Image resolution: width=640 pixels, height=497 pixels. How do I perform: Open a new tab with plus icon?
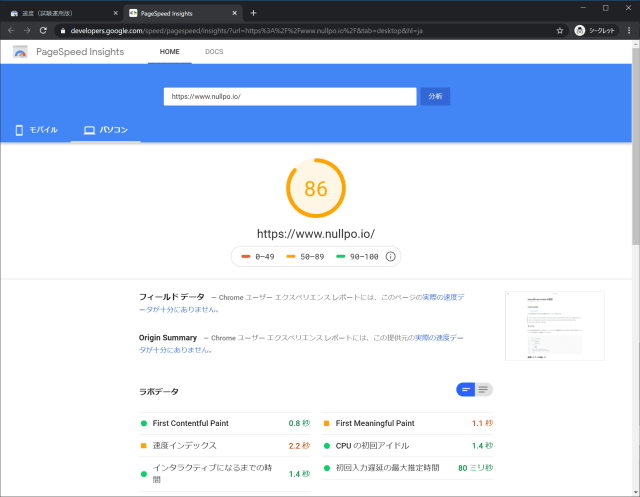253,13
